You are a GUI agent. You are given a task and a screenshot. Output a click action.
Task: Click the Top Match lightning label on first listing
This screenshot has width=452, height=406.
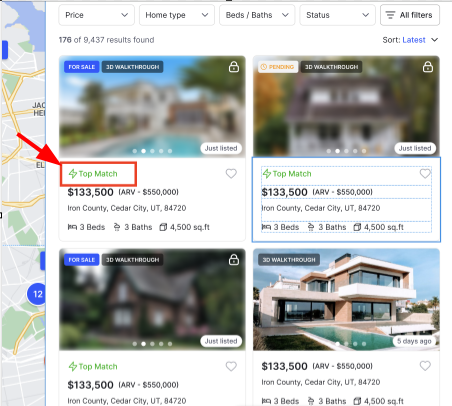93,174
